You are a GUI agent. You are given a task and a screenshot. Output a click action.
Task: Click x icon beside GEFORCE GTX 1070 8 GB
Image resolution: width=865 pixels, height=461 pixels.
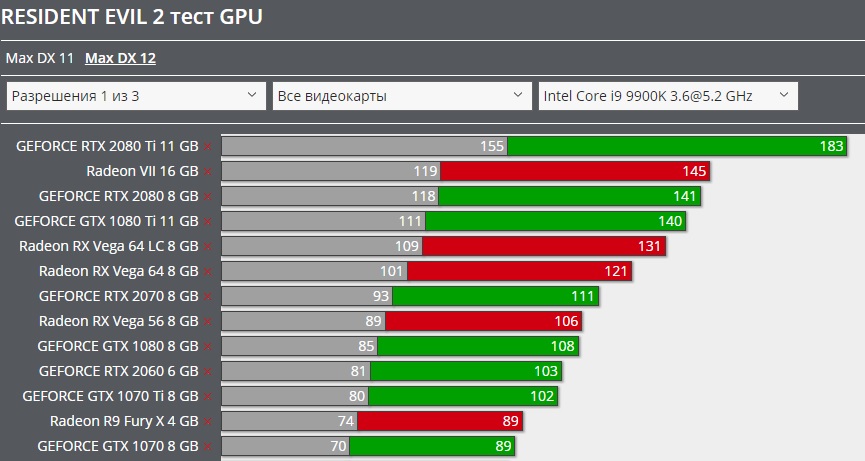207,447
